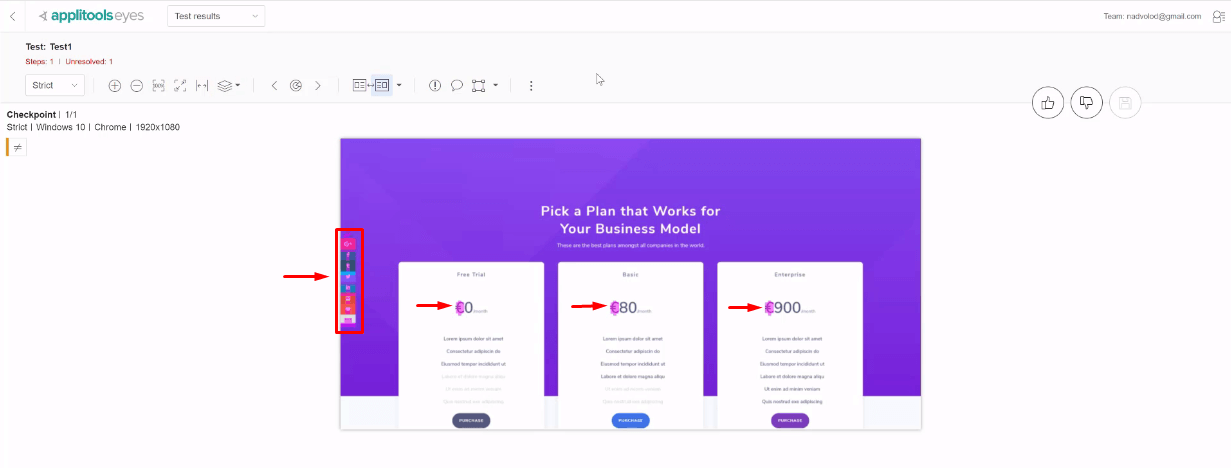Screen dimensions: 1231x468
Task: Reject the step with thumbs down
Action: click(1087, 102)
